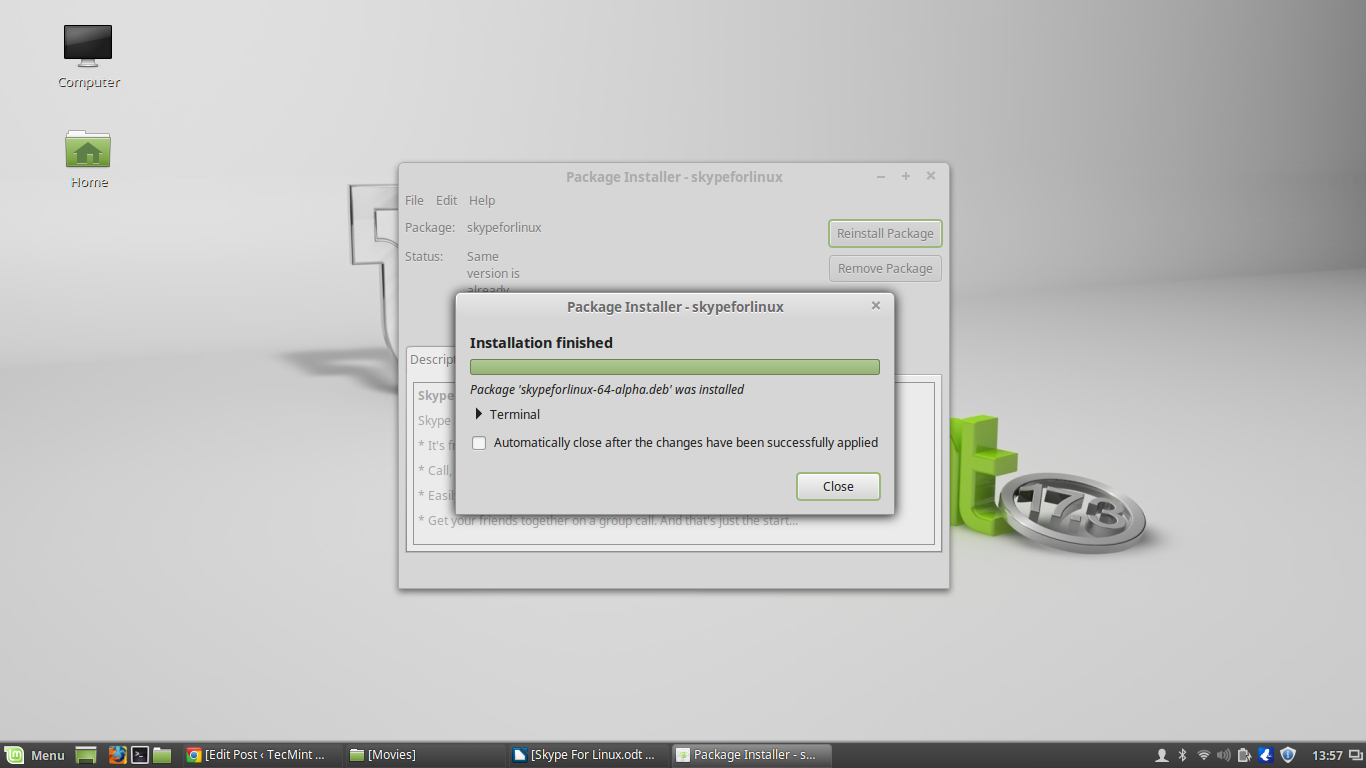Open the Mint Menu button
Screen dimensions: 1366x768
tap(36, 755)
